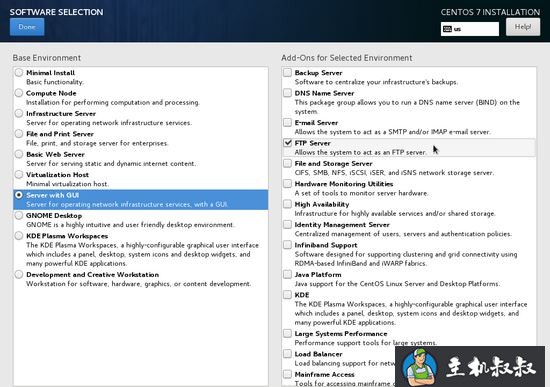Enable Large Systems Performance checkbox
Viewport: 550px width, 387px height.
point(288,333)
